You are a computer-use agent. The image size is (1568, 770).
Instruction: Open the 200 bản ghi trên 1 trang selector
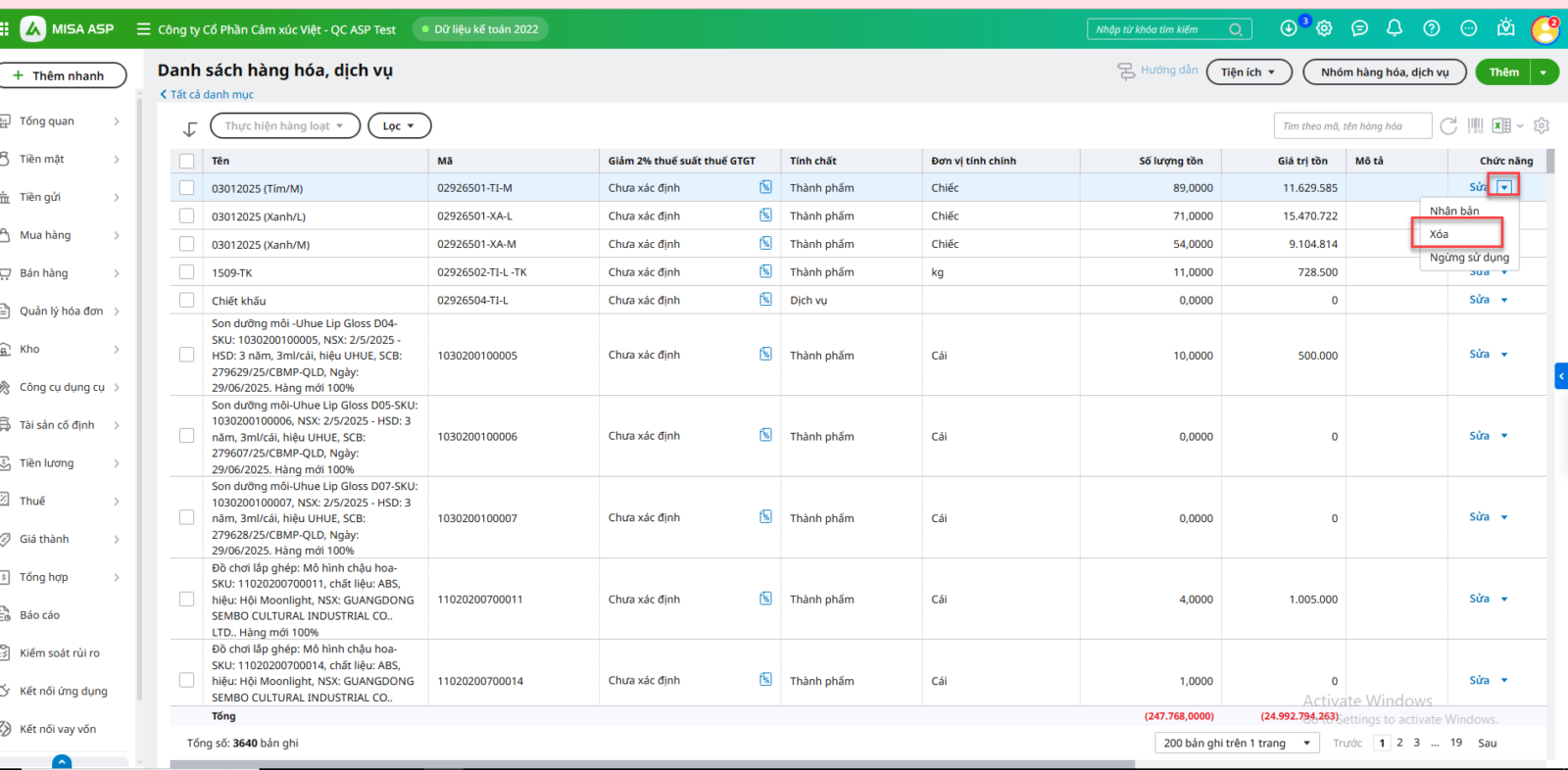click(x=1237, y=743)
